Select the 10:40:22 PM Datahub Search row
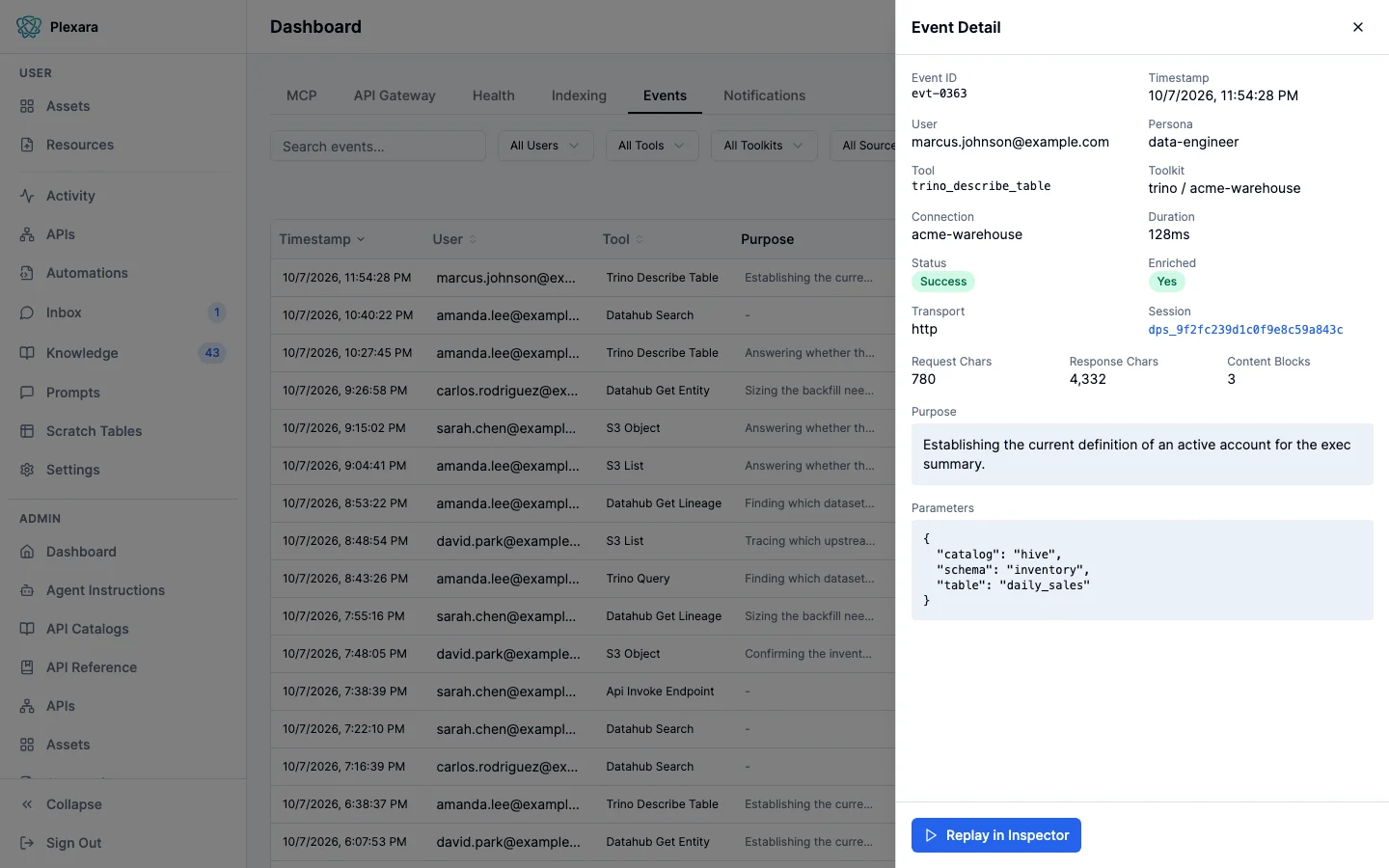The image size is (1389, 868). click(x=583, y=315)
